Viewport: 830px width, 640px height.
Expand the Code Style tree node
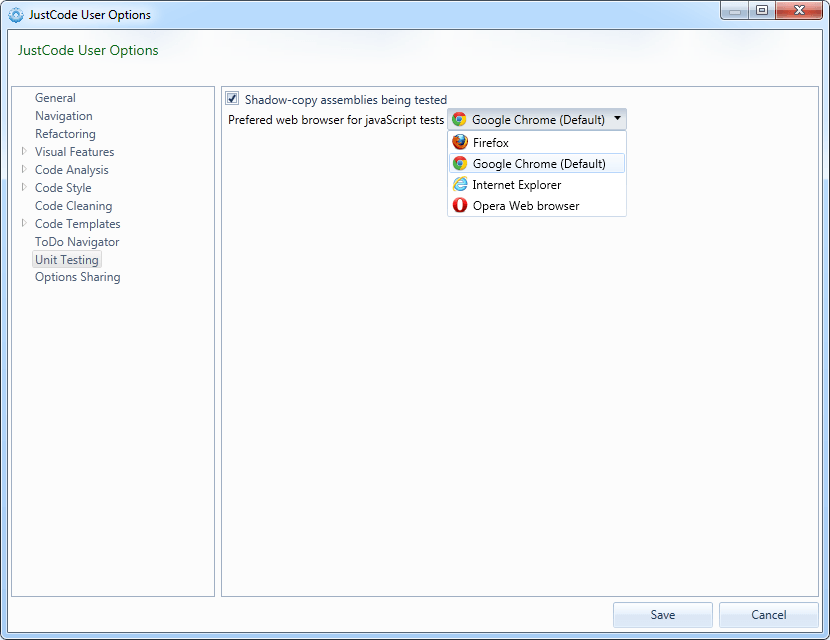tap(24, 187)
